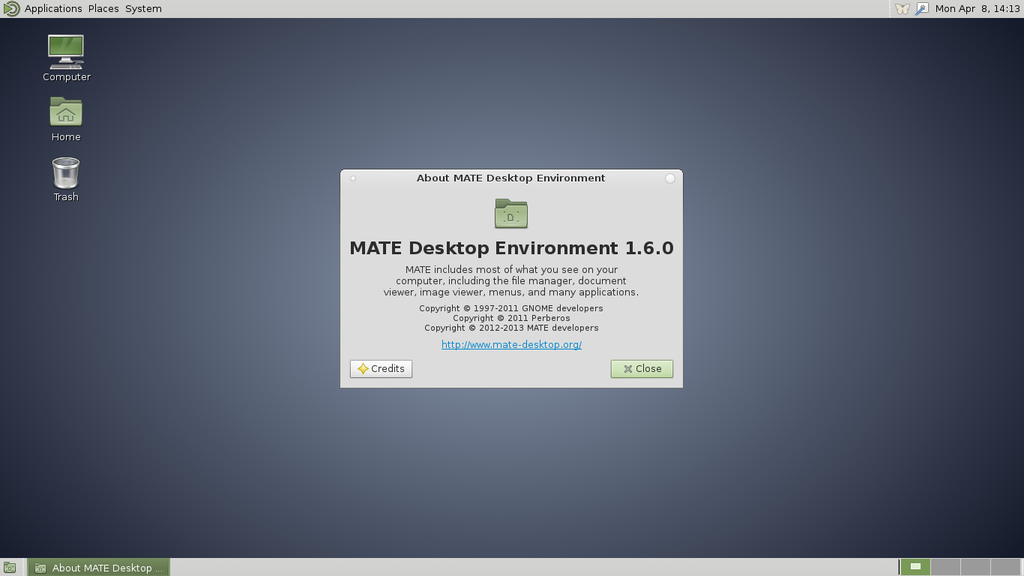Open the Applications menu
Image resolution: width=1024 pixels, height=576 pixels.
pos(53,8)
